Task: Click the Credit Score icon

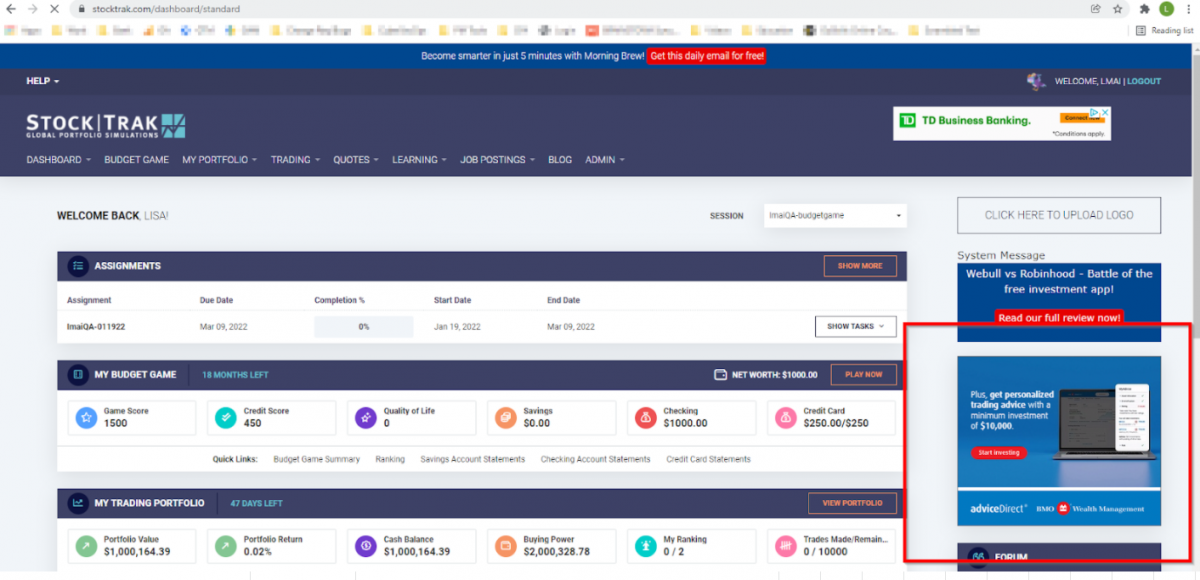Action: point(225,417)
